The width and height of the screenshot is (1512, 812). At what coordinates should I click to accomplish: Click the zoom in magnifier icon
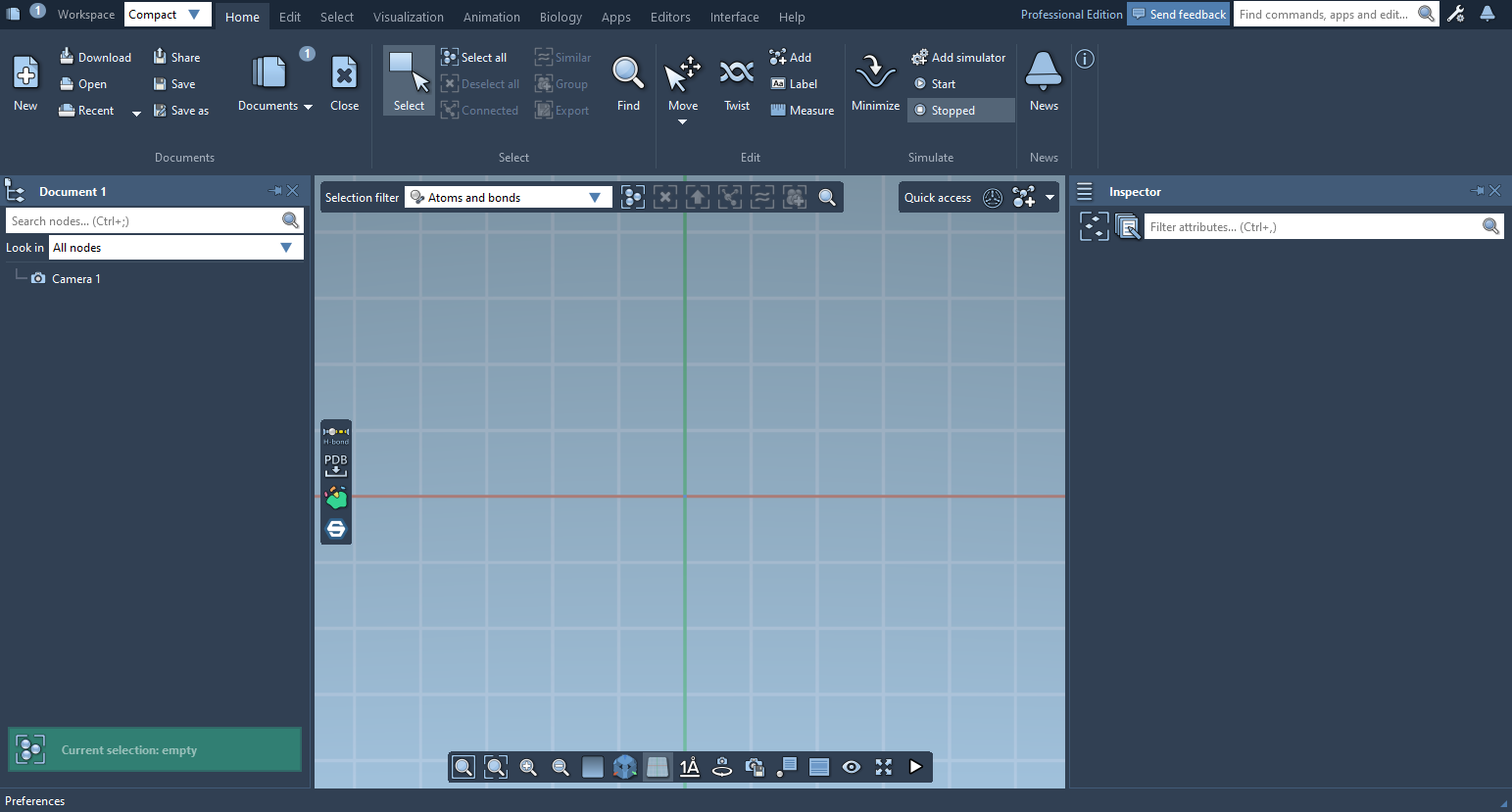528,767
